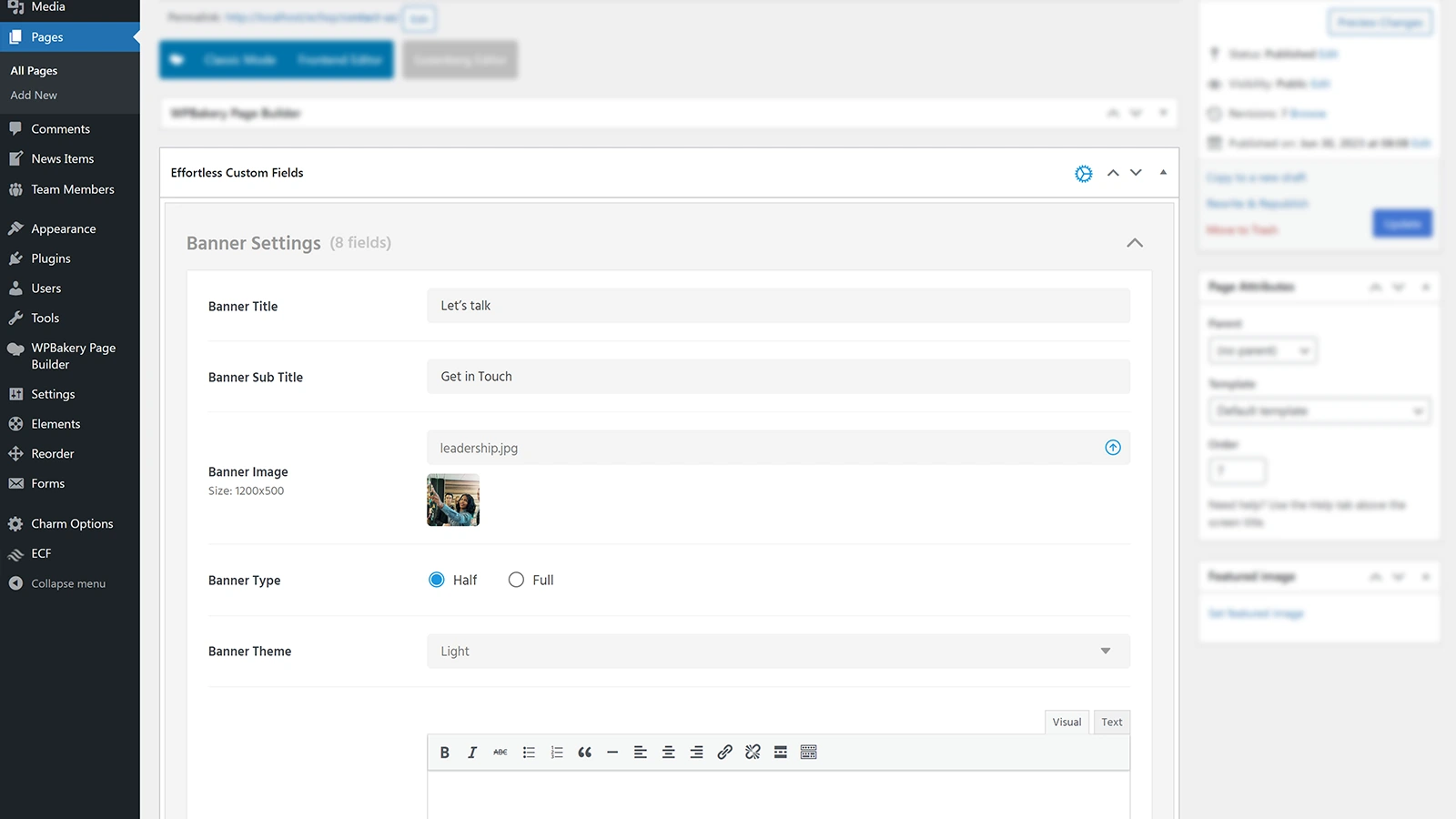Screen dimensions: 1456x819
Task: Toggle bold formatting in the editor toolbar
Action: (x=445, y=752)
